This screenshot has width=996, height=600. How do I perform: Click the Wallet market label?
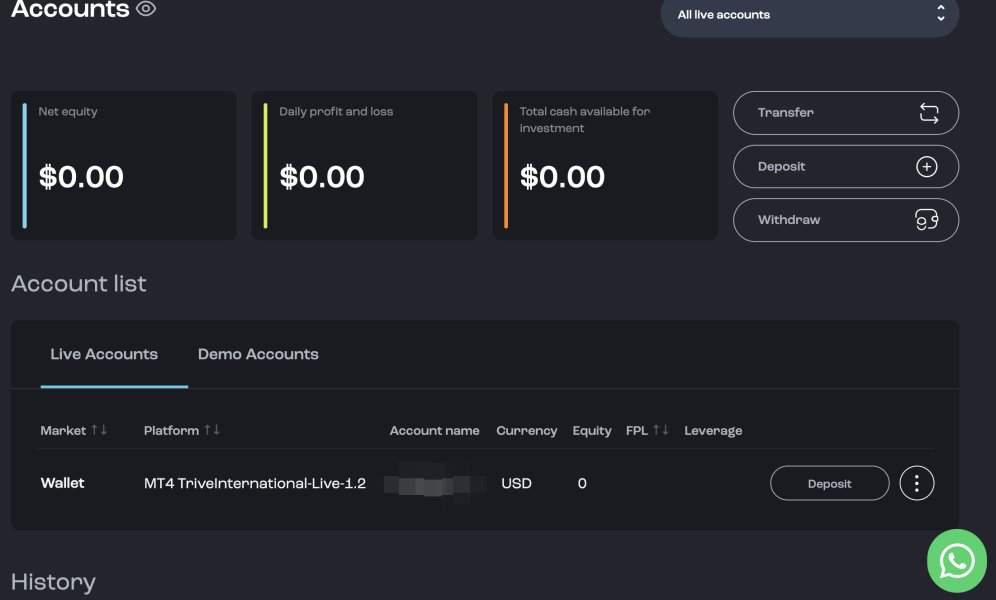62,483
